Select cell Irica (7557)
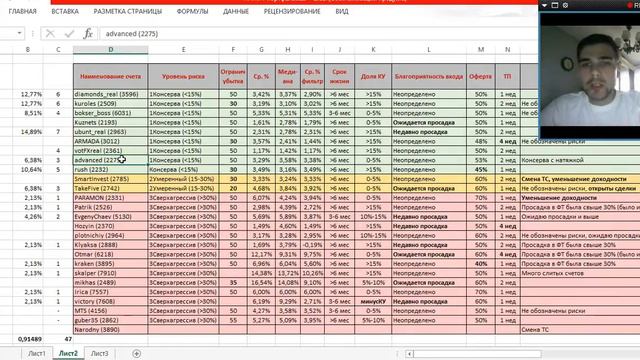The width and height of the screenshot is (640, 360). pyautogui.click(x=111, y=292)
